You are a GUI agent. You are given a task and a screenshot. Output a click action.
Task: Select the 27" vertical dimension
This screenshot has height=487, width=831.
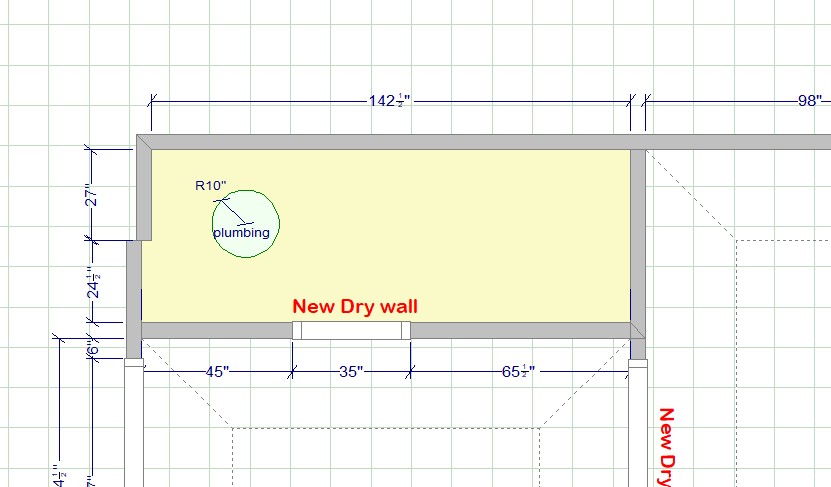[x=91, y=195]
